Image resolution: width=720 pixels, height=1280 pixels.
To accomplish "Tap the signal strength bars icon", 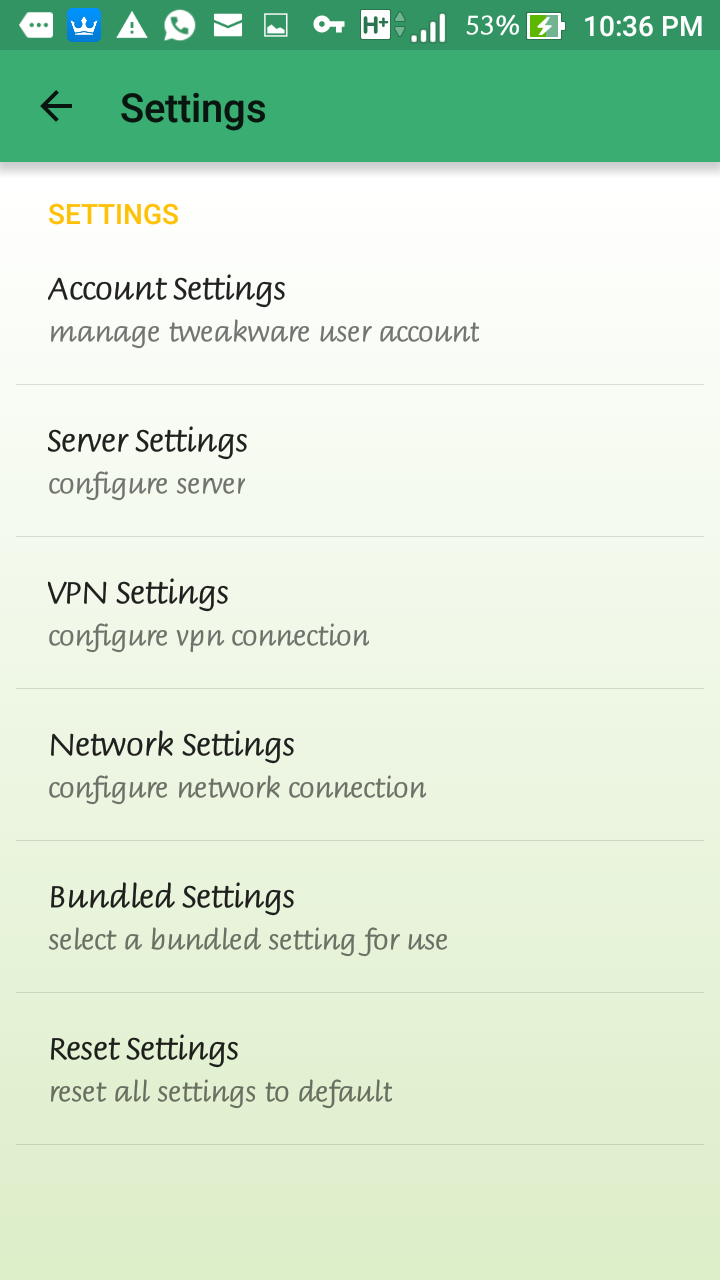I will 429,27.
